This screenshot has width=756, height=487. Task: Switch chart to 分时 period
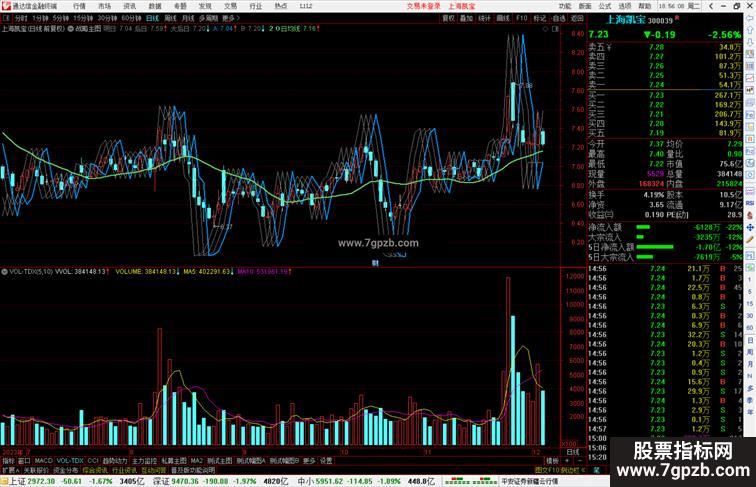[21, 18]
